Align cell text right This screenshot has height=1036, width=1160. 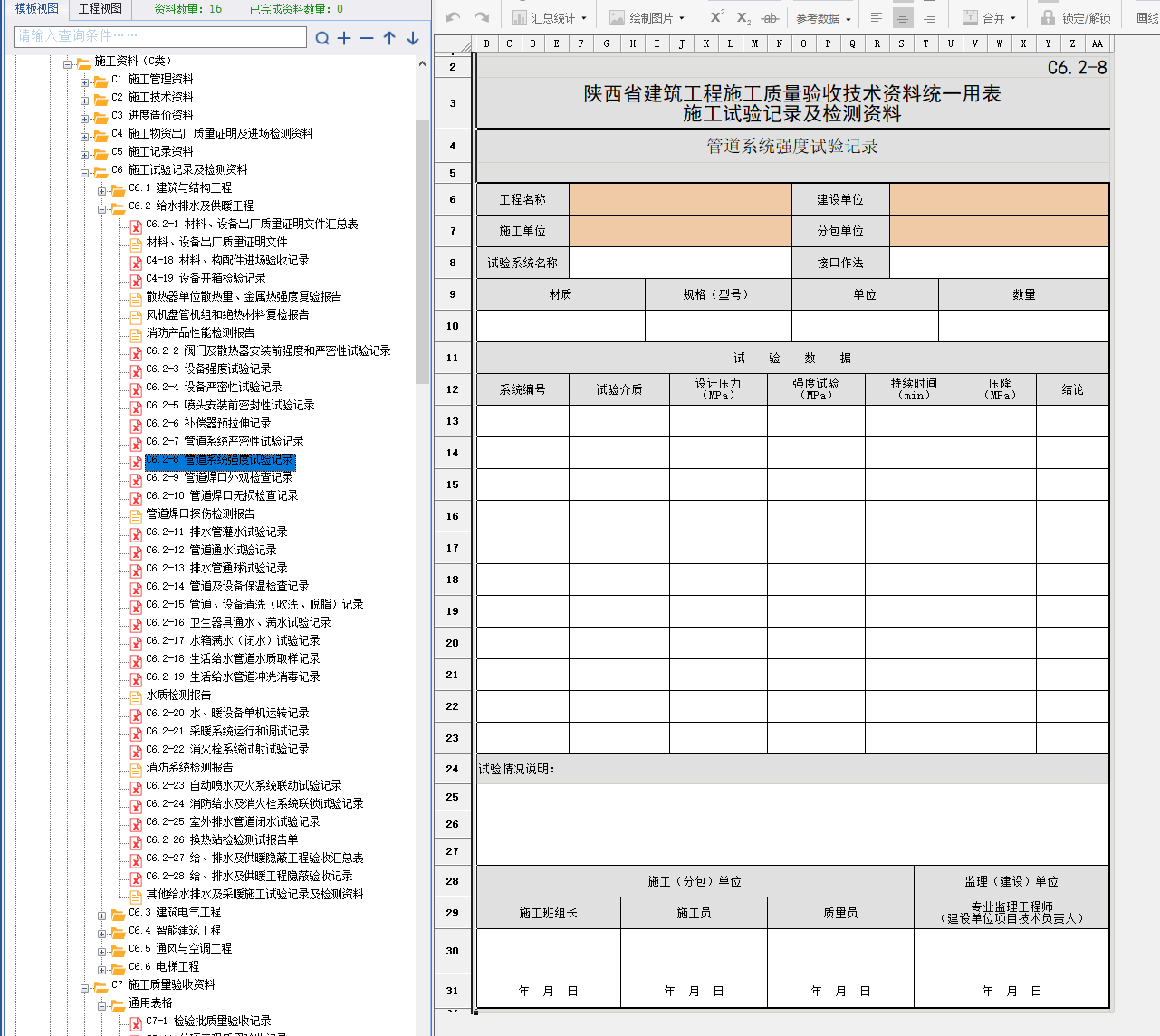(x=929, y=17)
